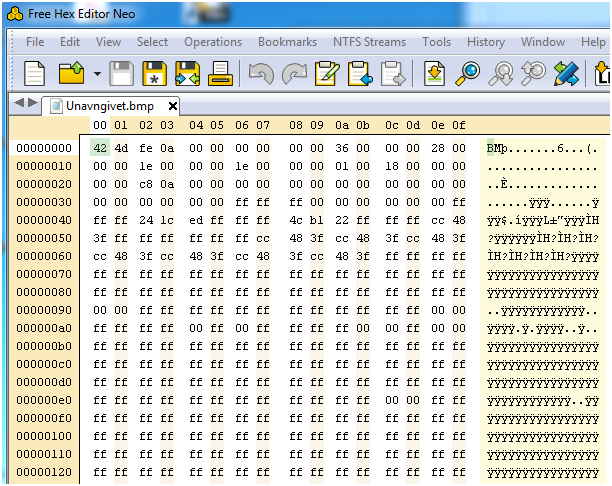Click the Open file folder icon
The width and height of the screenshot is (612, 486).
(x=71, y=73)
